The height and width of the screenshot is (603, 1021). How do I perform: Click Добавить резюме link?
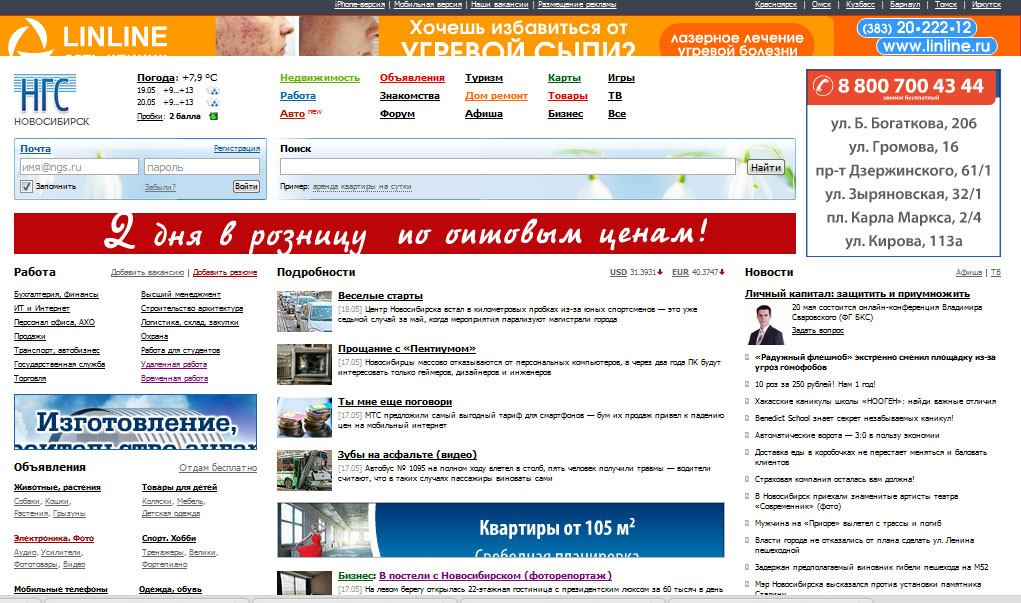(225, 272)
